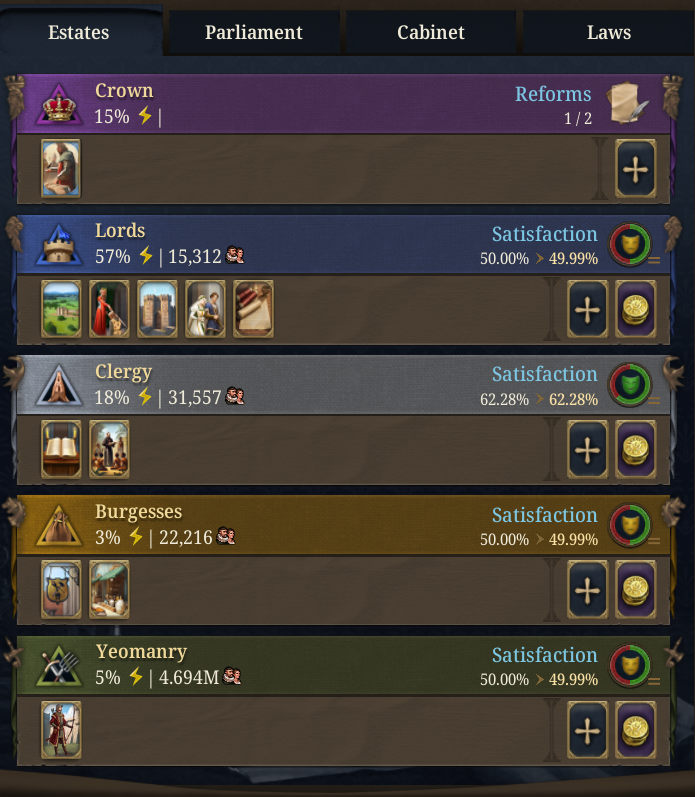Select the castle tower Lords privilege card

[157, 309]
